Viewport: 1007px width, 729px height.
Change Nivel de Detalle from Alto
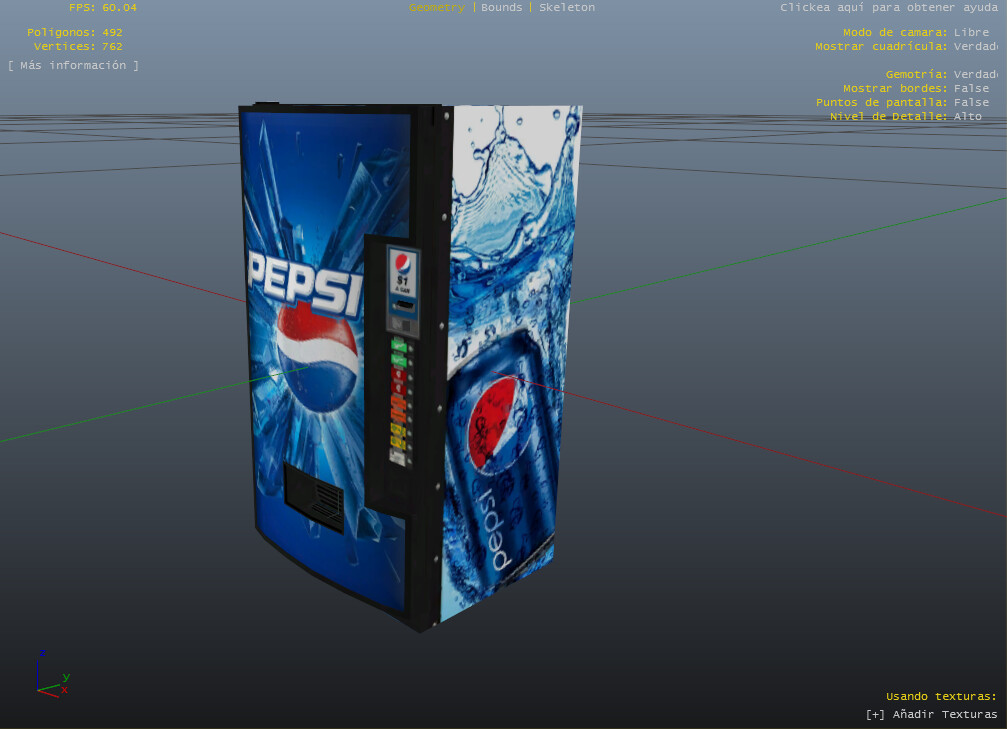click(x=967, y=116)
